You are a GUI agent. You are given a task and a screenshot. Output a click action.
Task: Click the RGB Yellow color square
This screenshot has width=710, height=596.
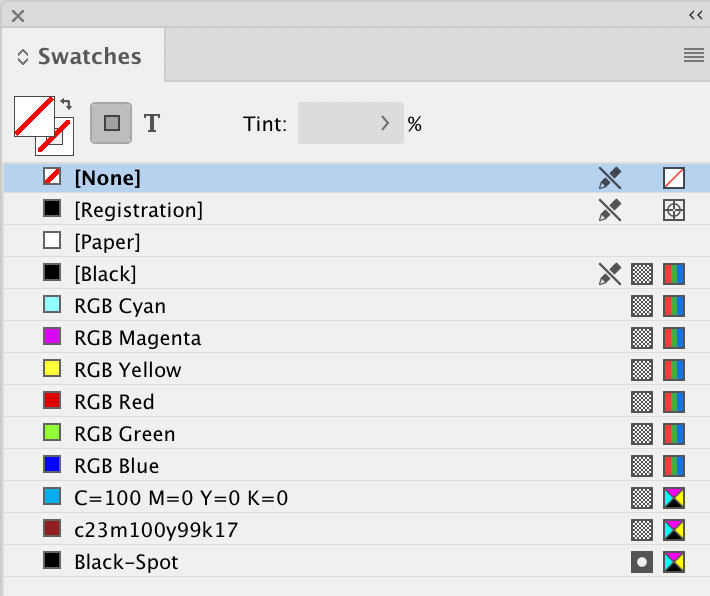tap(52, 370)
